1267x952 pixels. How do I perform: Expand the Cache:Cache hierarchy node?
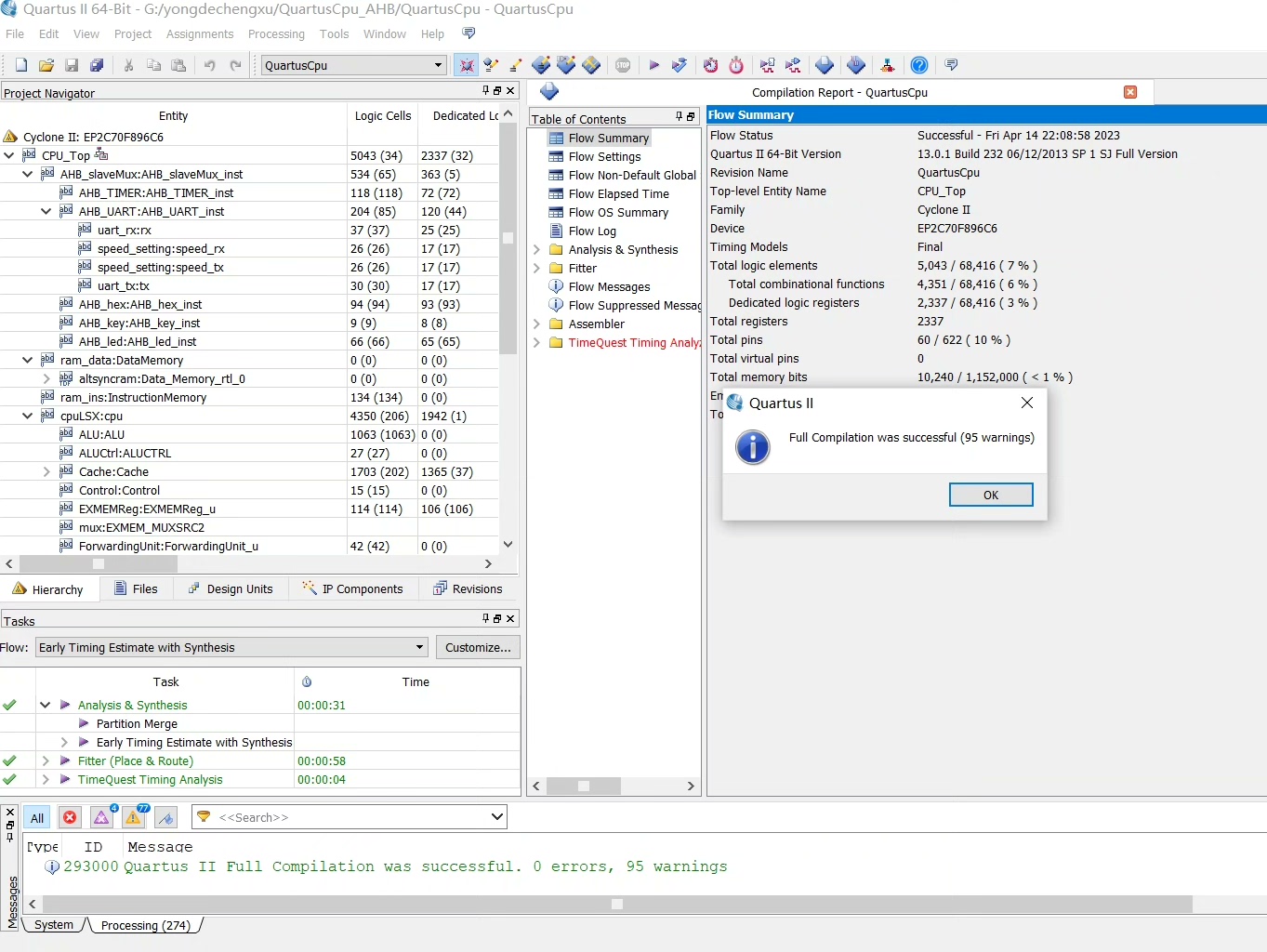[x=46, y=471]
